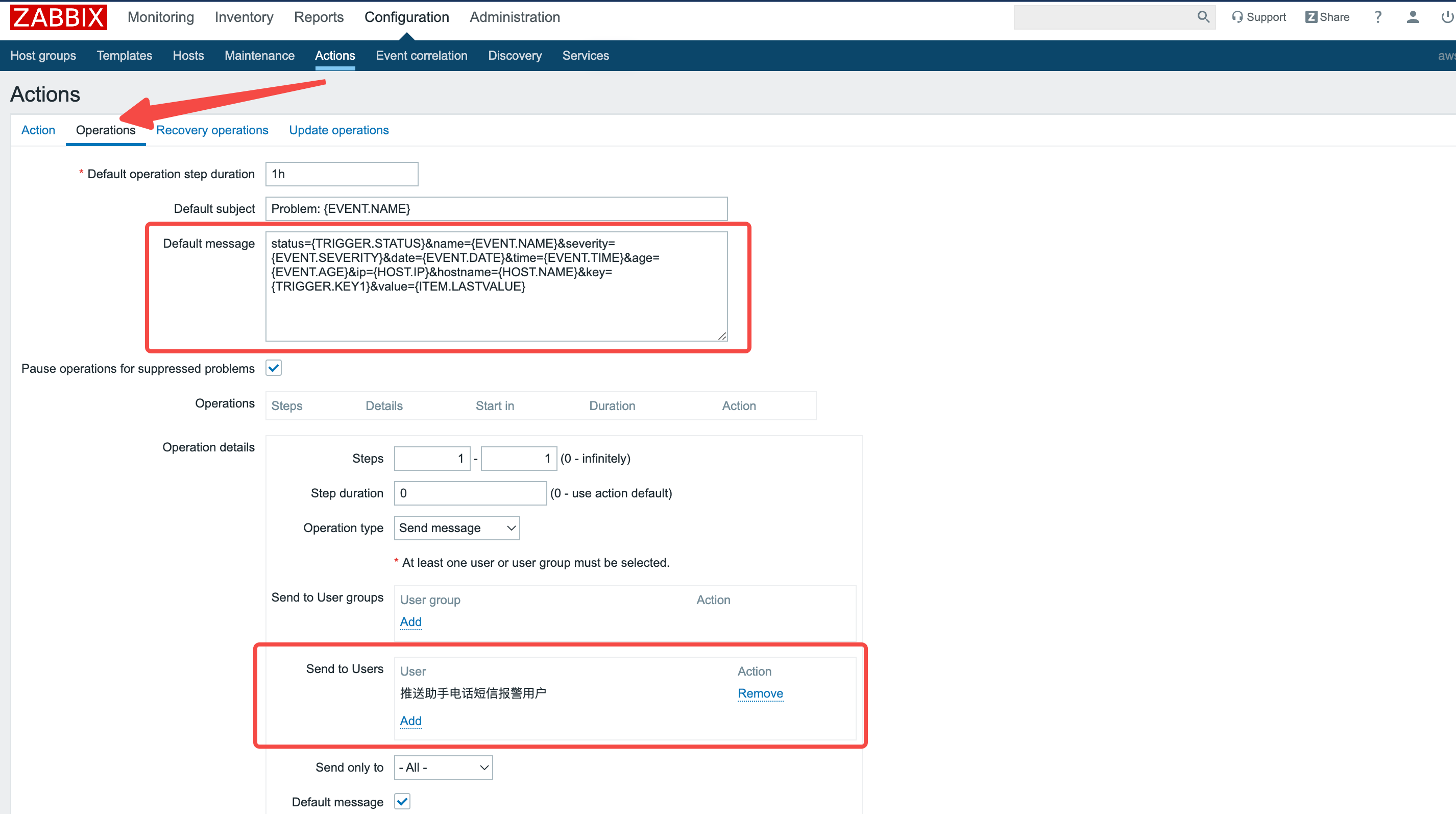Click the Steps from field

tap(432, 459)
